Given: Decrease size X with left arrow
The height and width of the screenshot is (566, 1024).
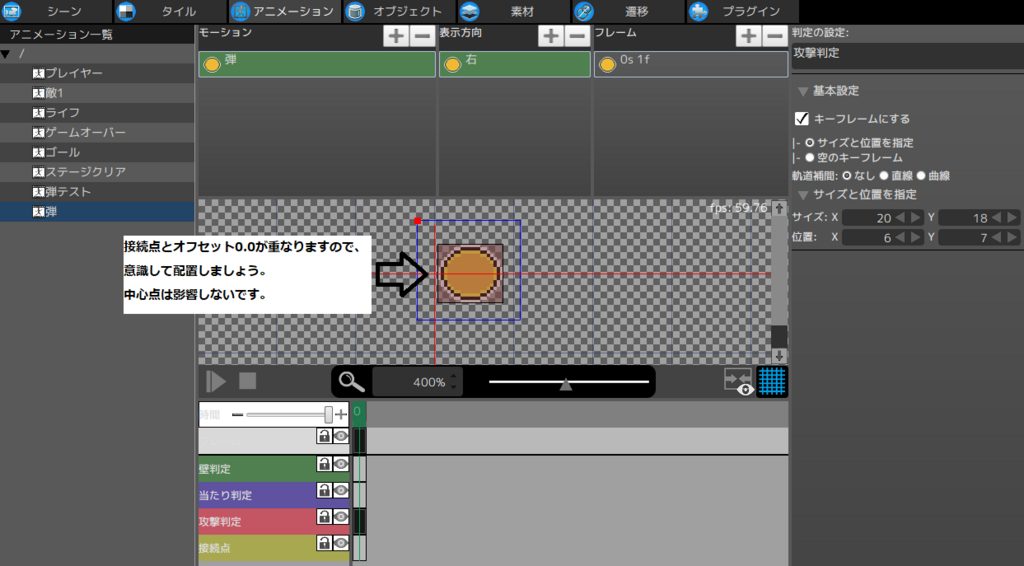Looking at the screenshot, I should pyautogui.click(x=901, y=217).
